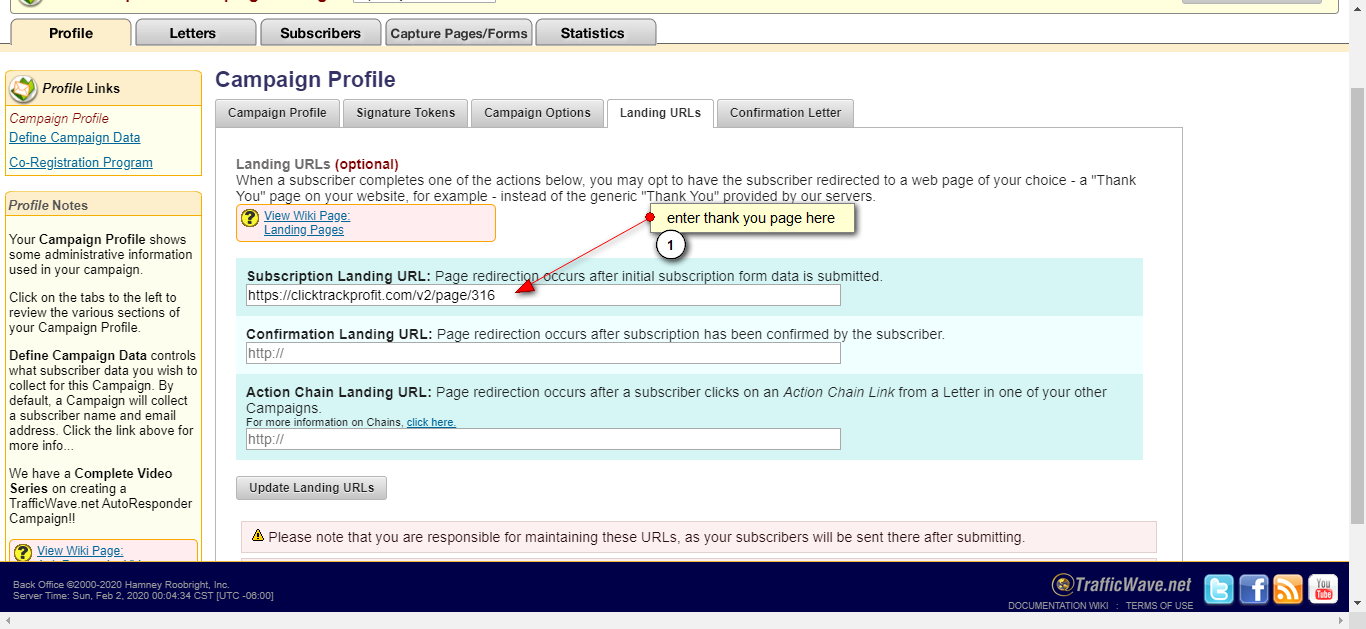This screenshot has width=1366, height=629.
Task: Click the yellow warning triangle icon
Action: pos(258,536)
